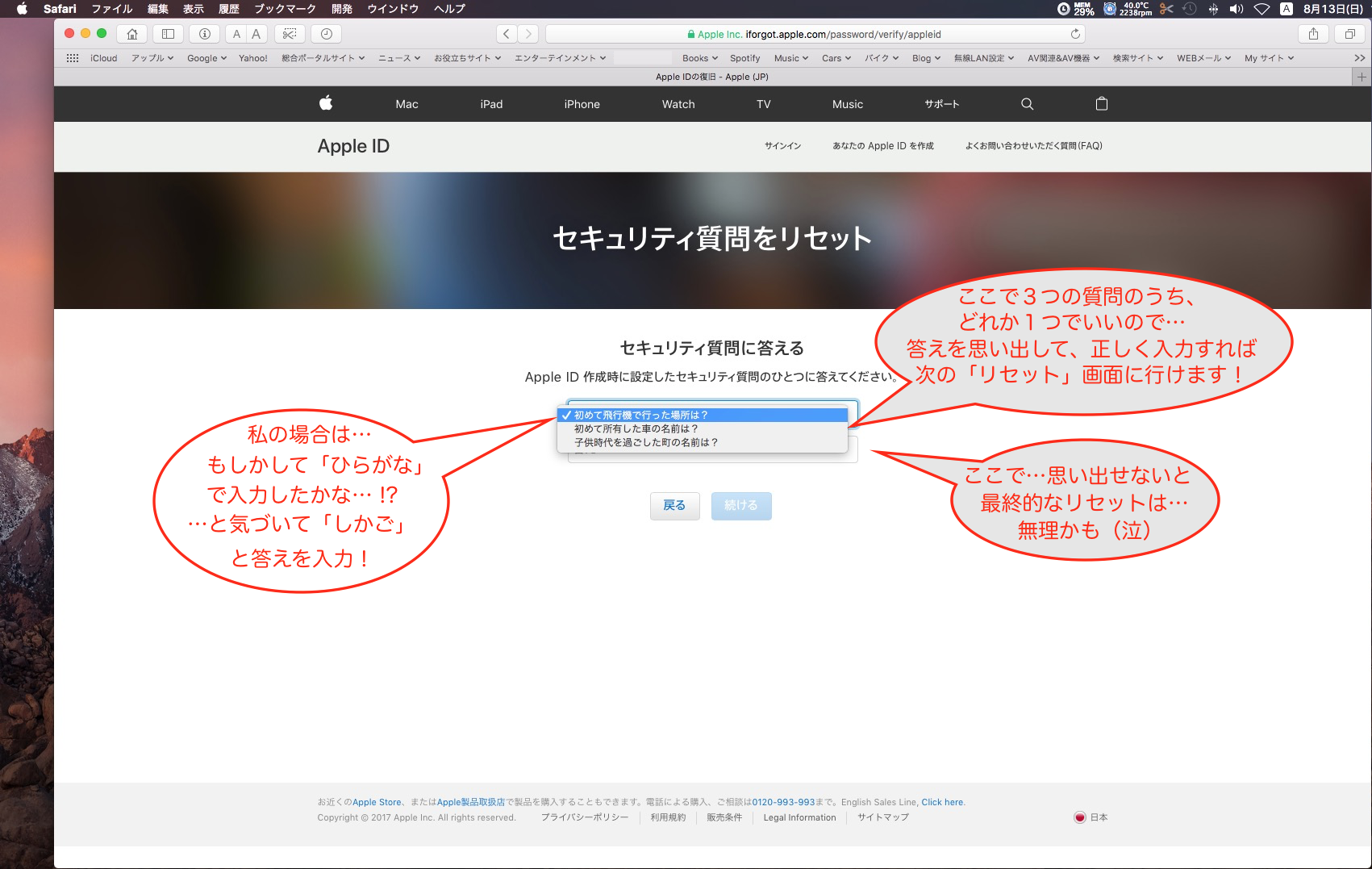1372x869 pixels.
Task: Open the ファイル menu
Action: [x=112, y=9]
